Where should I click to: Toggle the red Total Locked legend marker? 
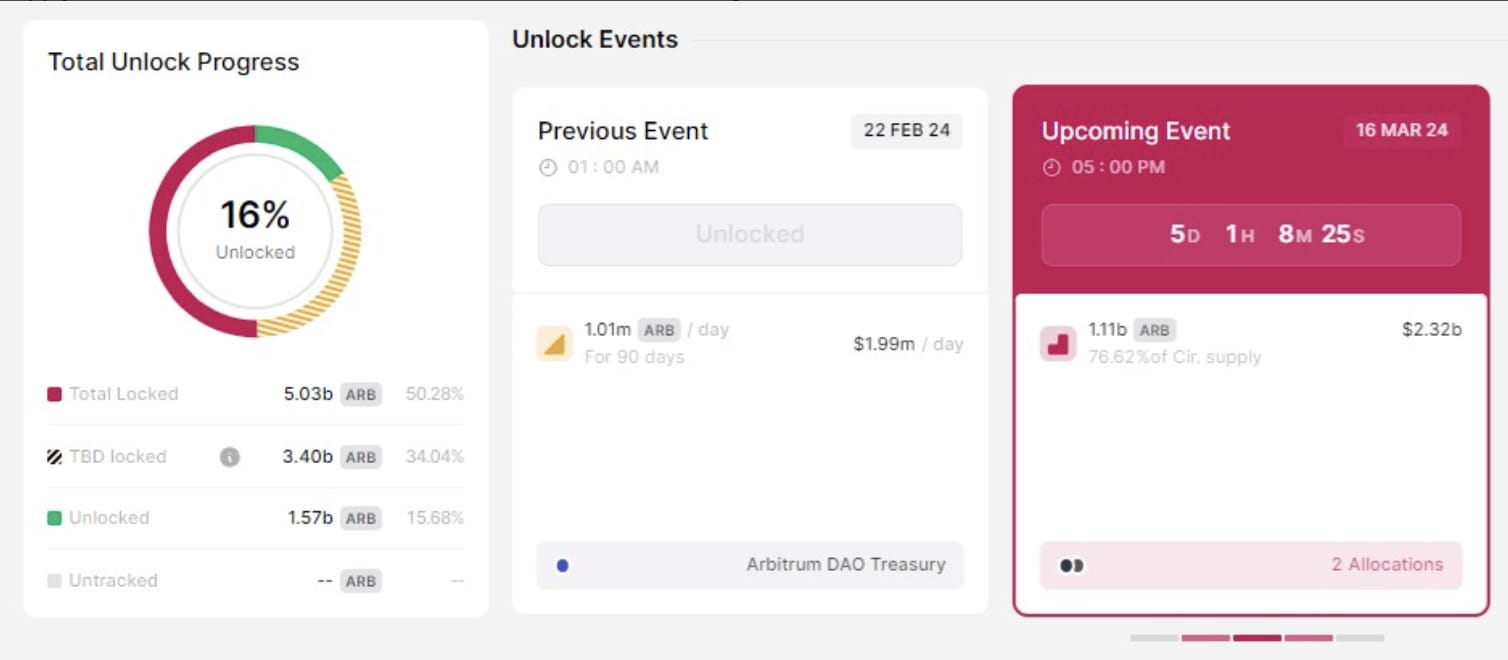[x=56, y=394]
